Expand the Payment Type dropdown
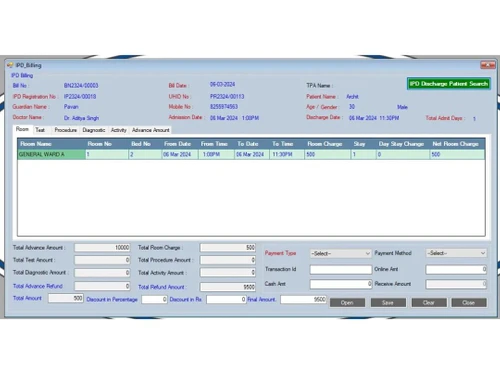 pos(340,254)
